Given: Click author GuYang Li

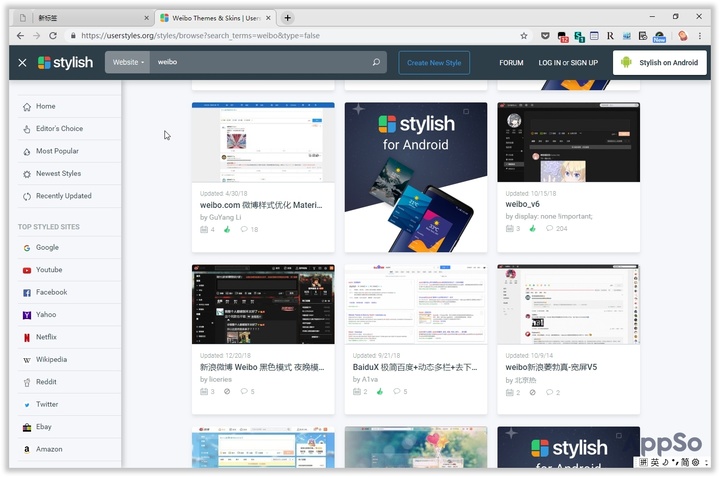Looking at the screenshot, I should pyautogui.click(x=225, y=217).
